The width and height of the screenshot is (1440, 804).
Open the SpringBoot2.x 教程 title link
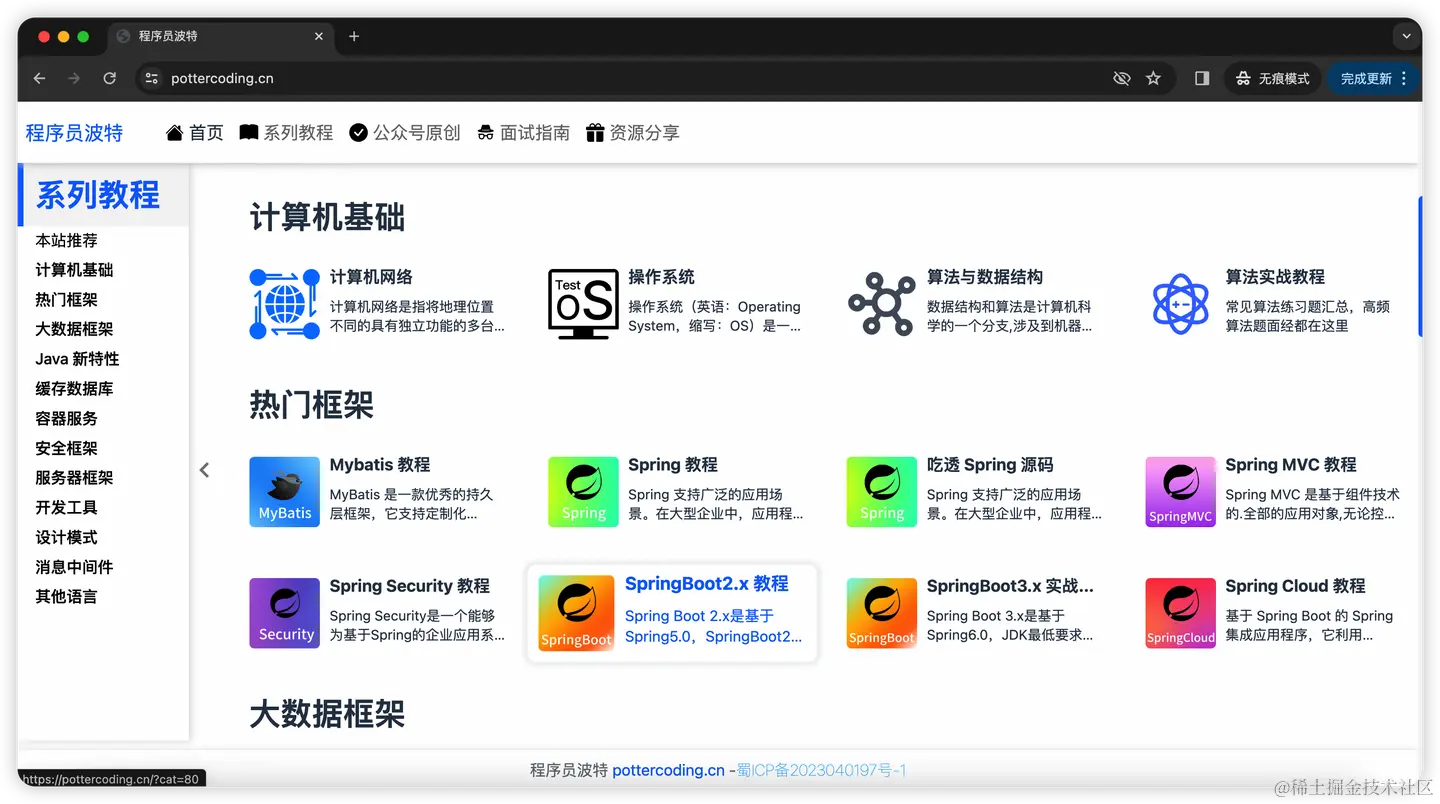coord(706,583)
